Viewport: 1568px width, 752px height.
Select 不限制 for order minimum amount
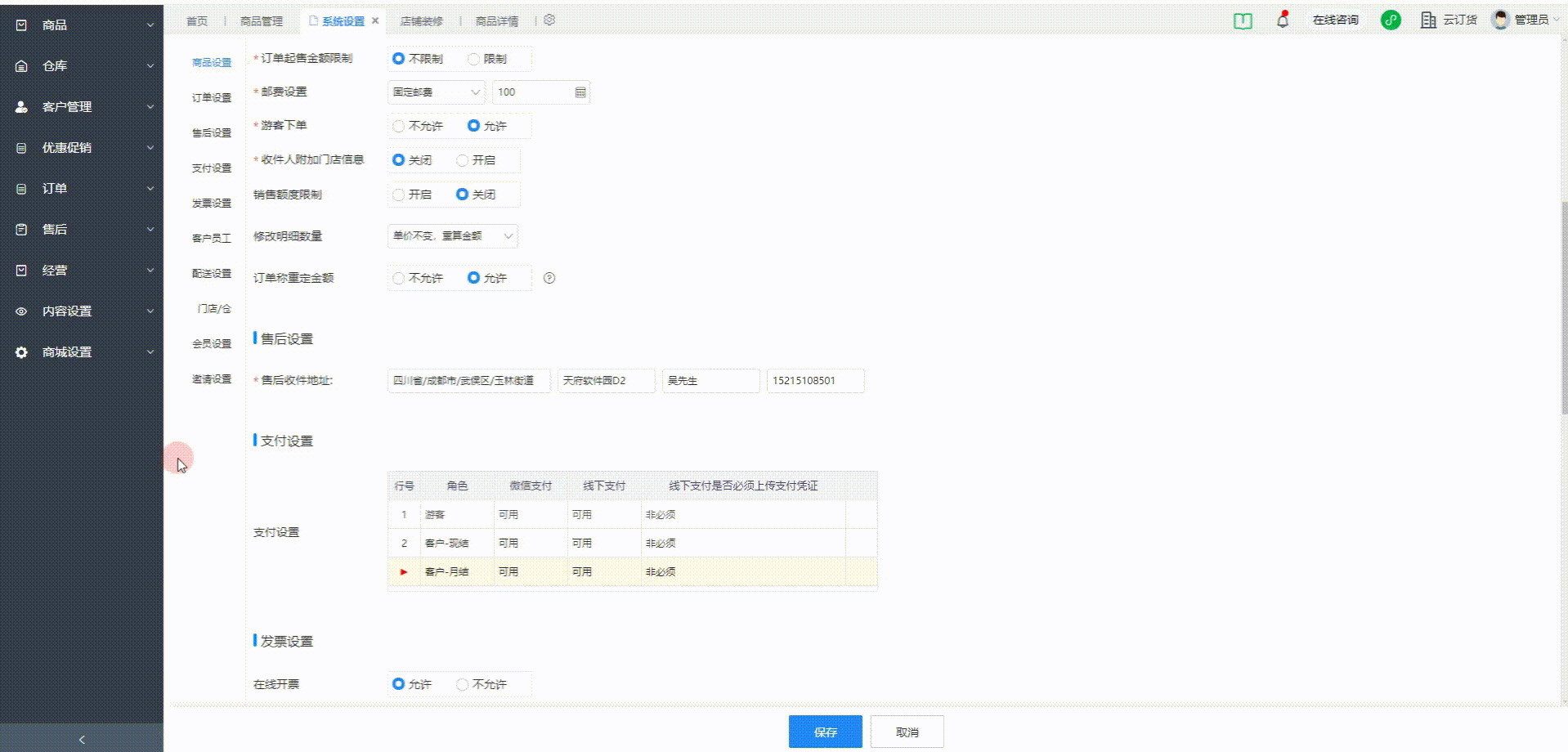[418, 59]
